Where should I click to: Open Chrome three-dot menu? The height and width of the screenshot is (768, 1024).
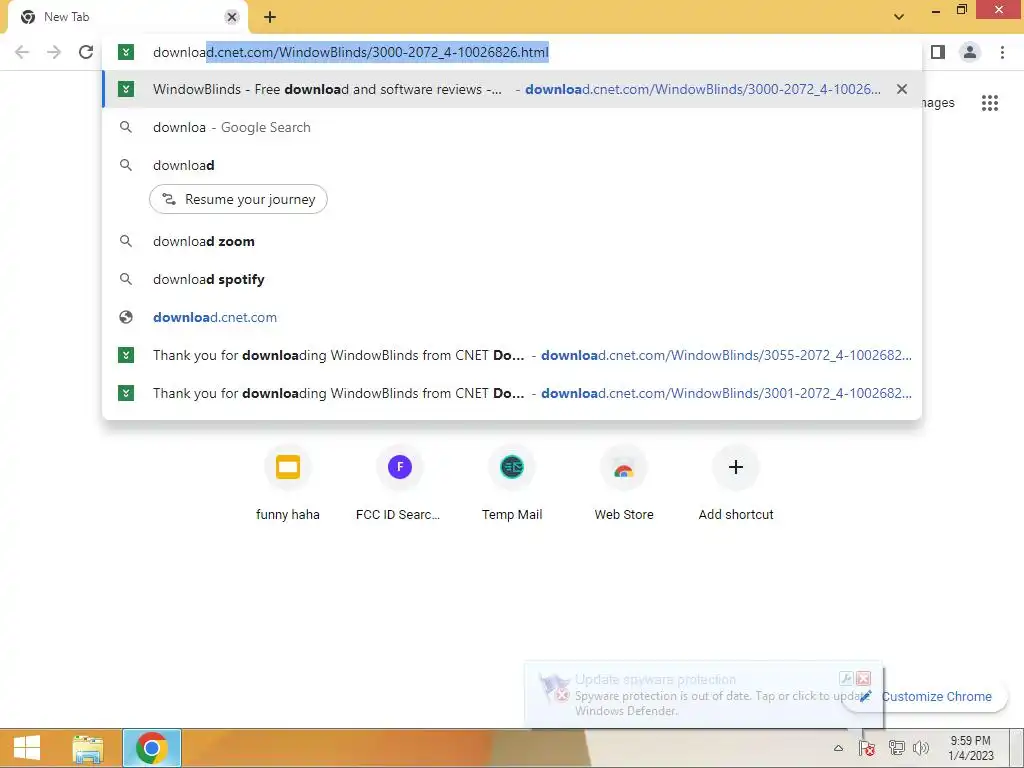click(1002, 52)
